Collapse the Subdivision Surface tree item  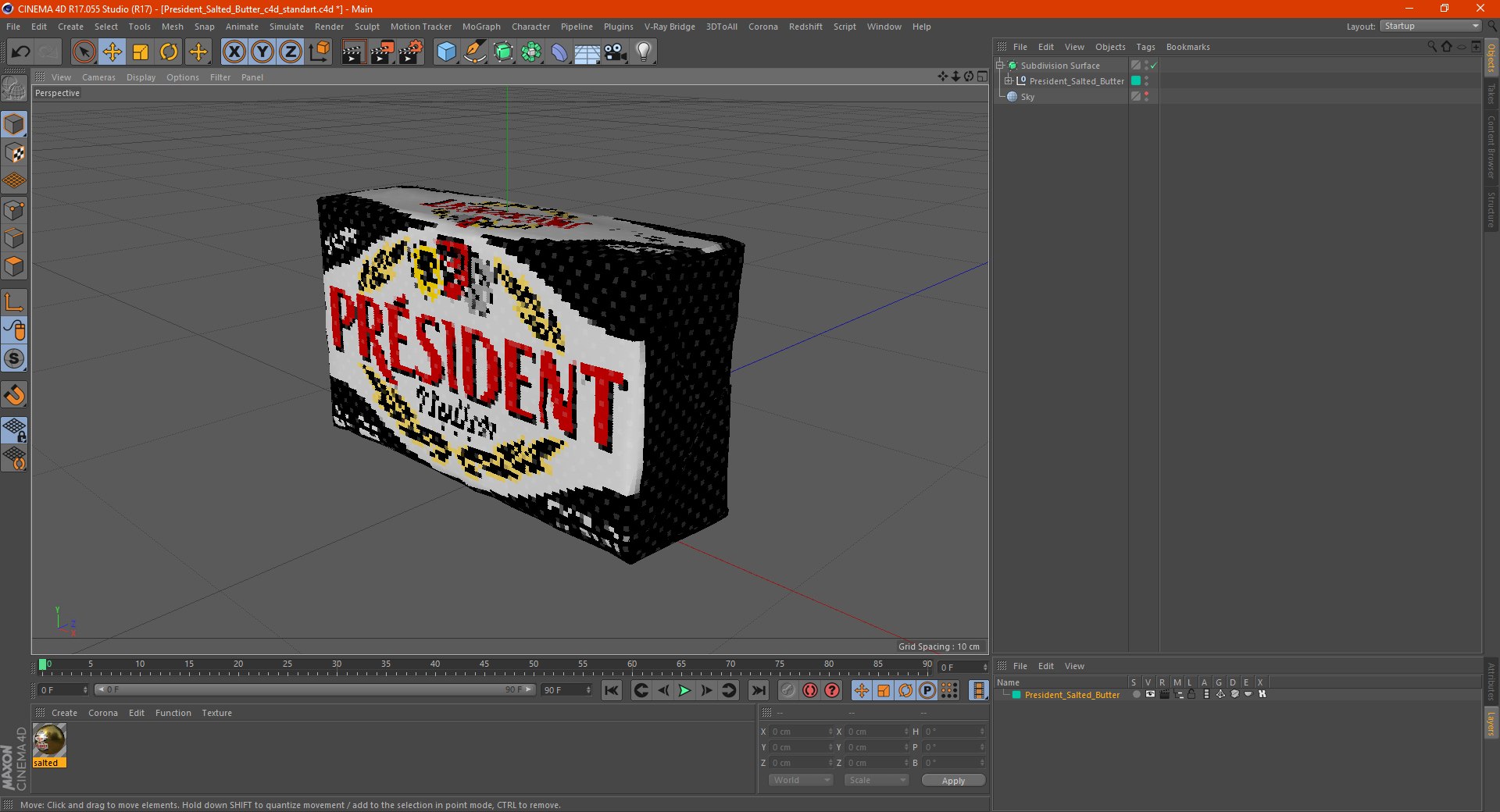point(1000,65)
